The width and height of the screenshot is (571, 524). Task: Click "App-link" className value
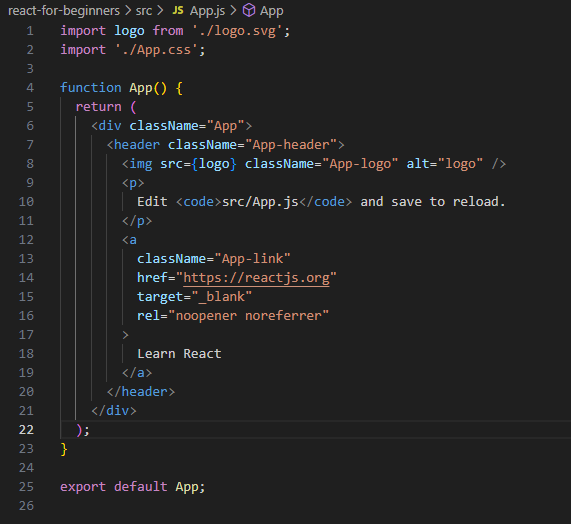tap(252, 259)
